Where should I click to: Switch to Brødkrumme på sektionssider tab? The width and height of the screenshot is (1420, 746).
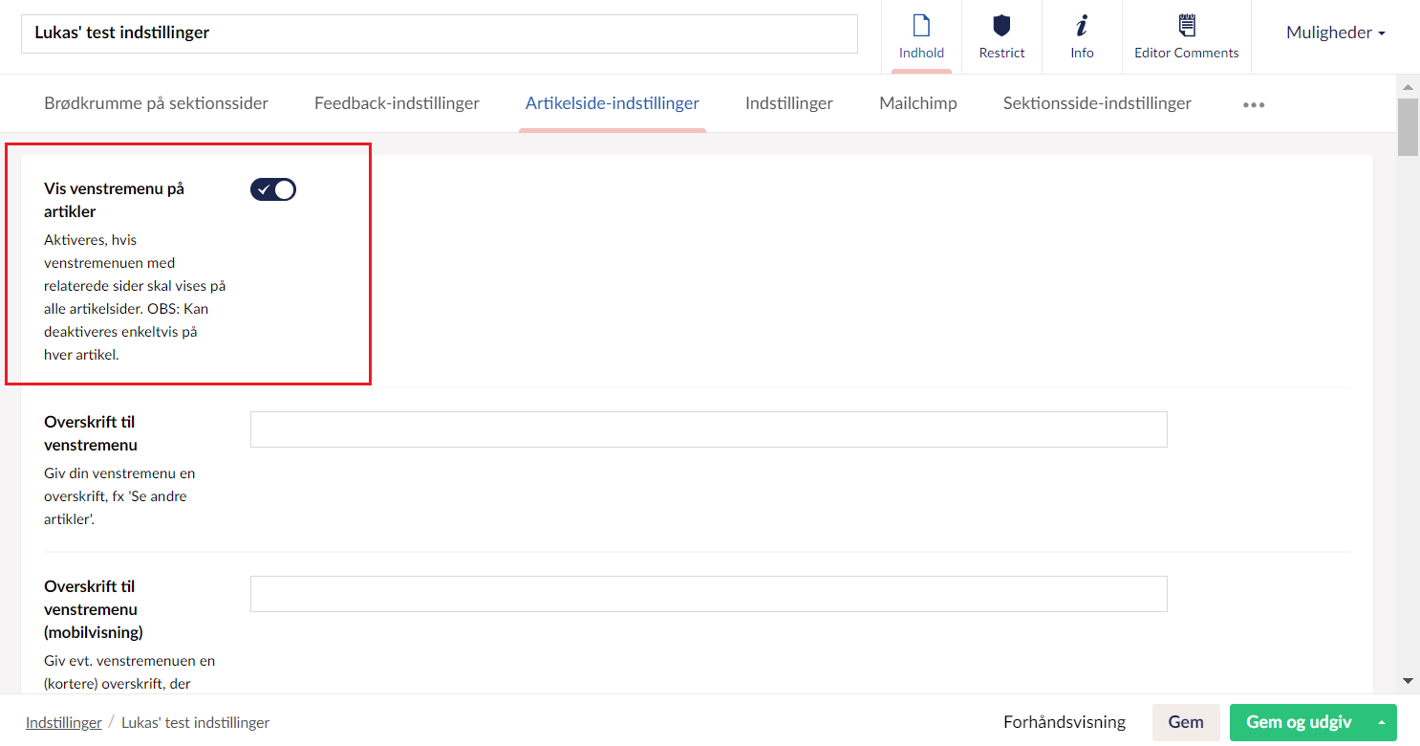click(x=156, y=103)
